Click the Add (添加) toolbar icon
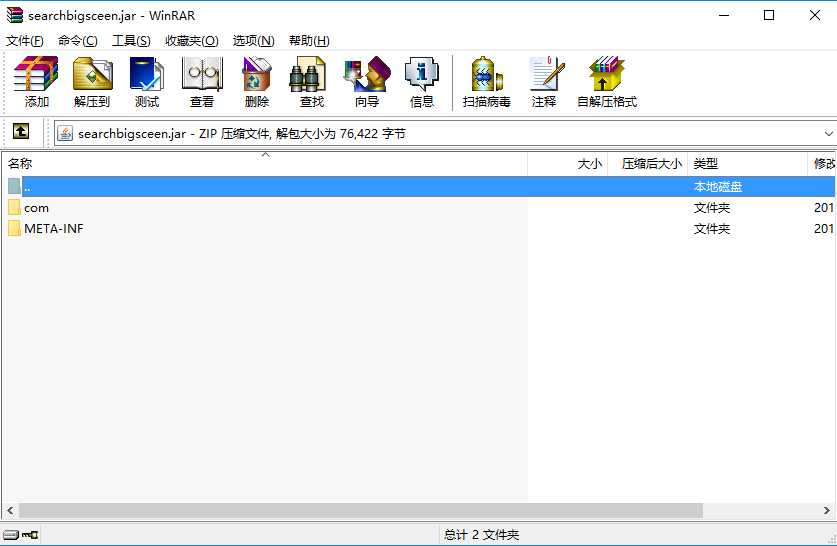Viewport: 837px width, 546px height. [36, 82]
